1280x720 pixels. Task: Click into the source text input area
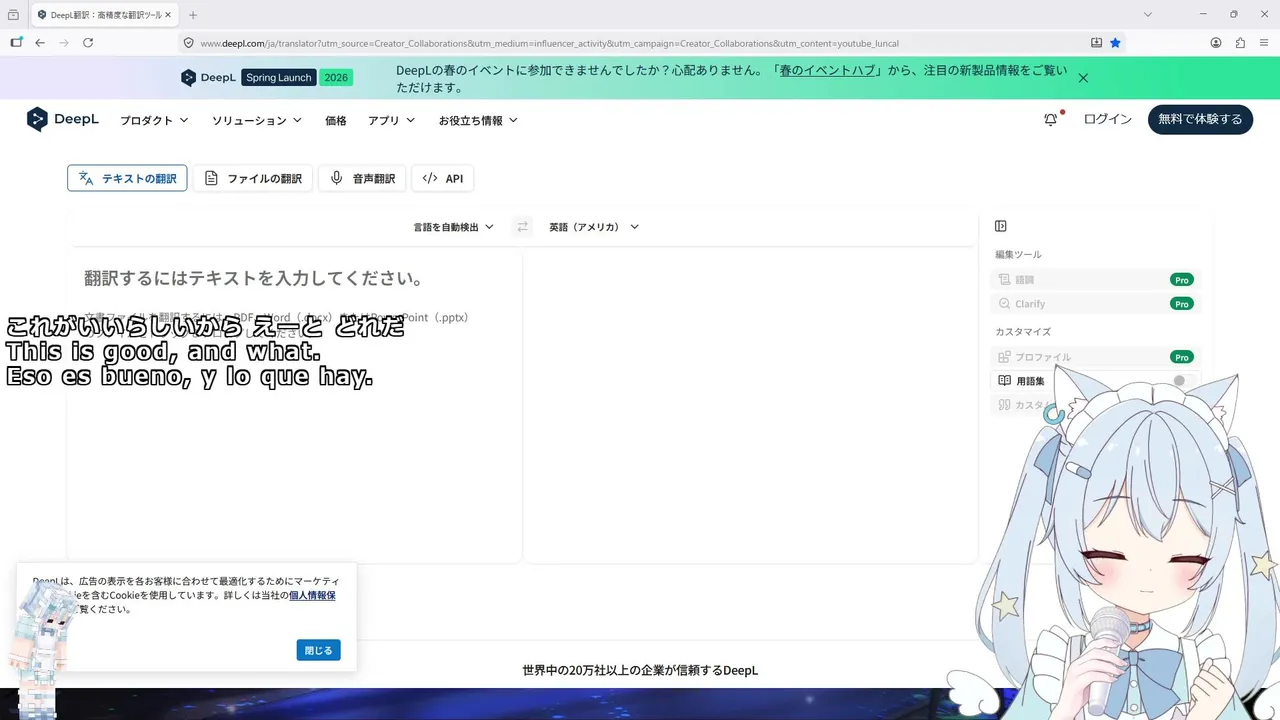tap(295, 406)
